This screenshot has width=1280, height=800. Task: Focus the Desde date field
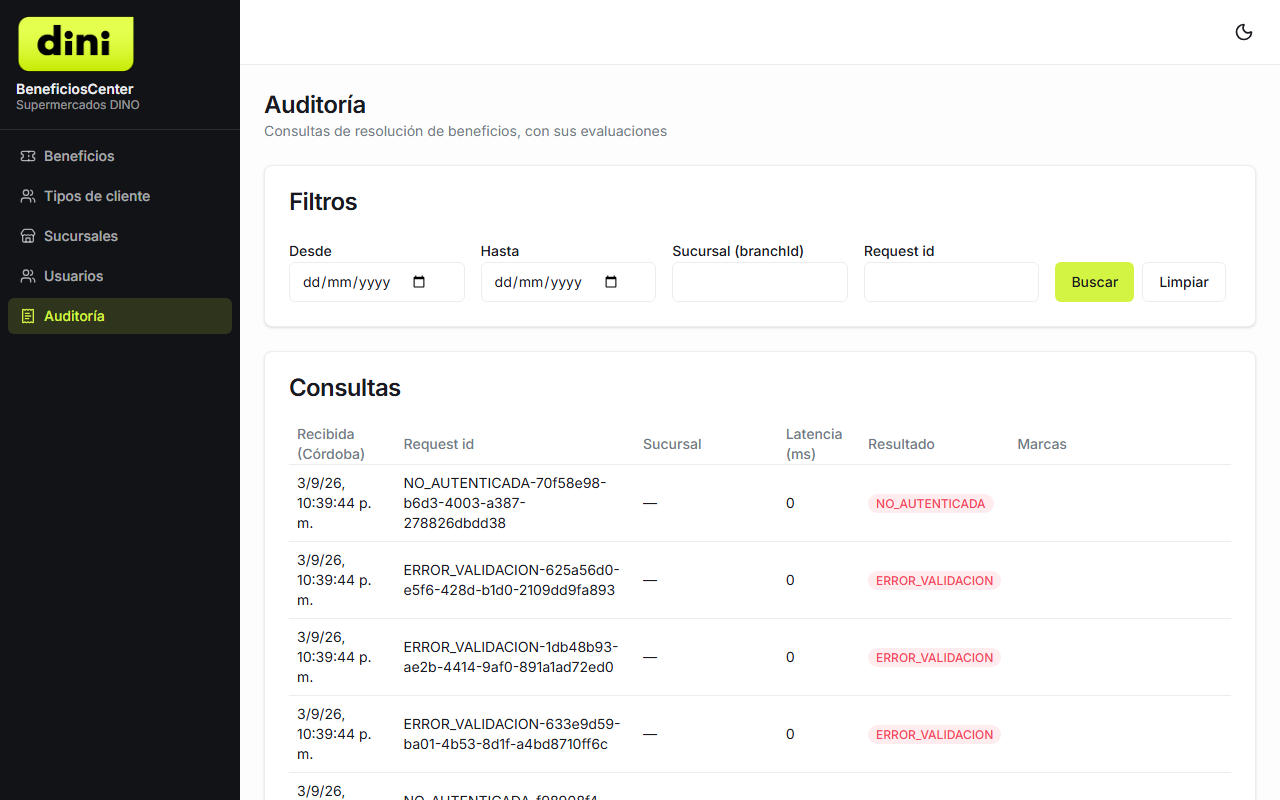click(377, 282)
